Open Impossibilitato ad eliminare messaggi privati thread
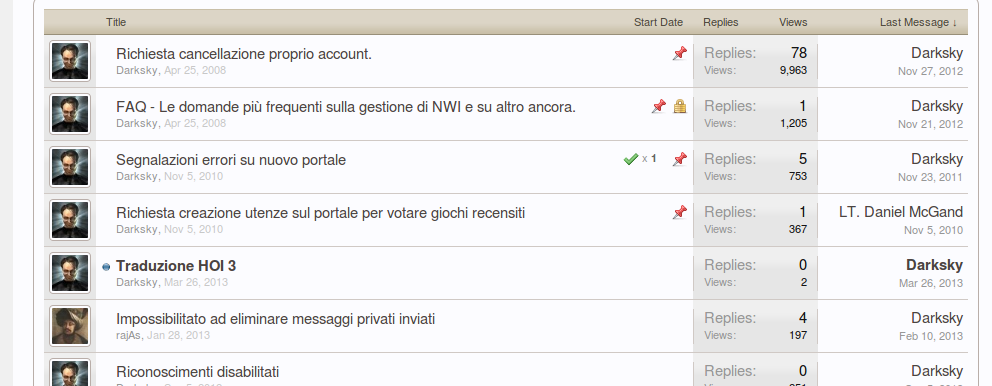Image resolution: width=992 pixels, height=386 pixels. point(275,318)
